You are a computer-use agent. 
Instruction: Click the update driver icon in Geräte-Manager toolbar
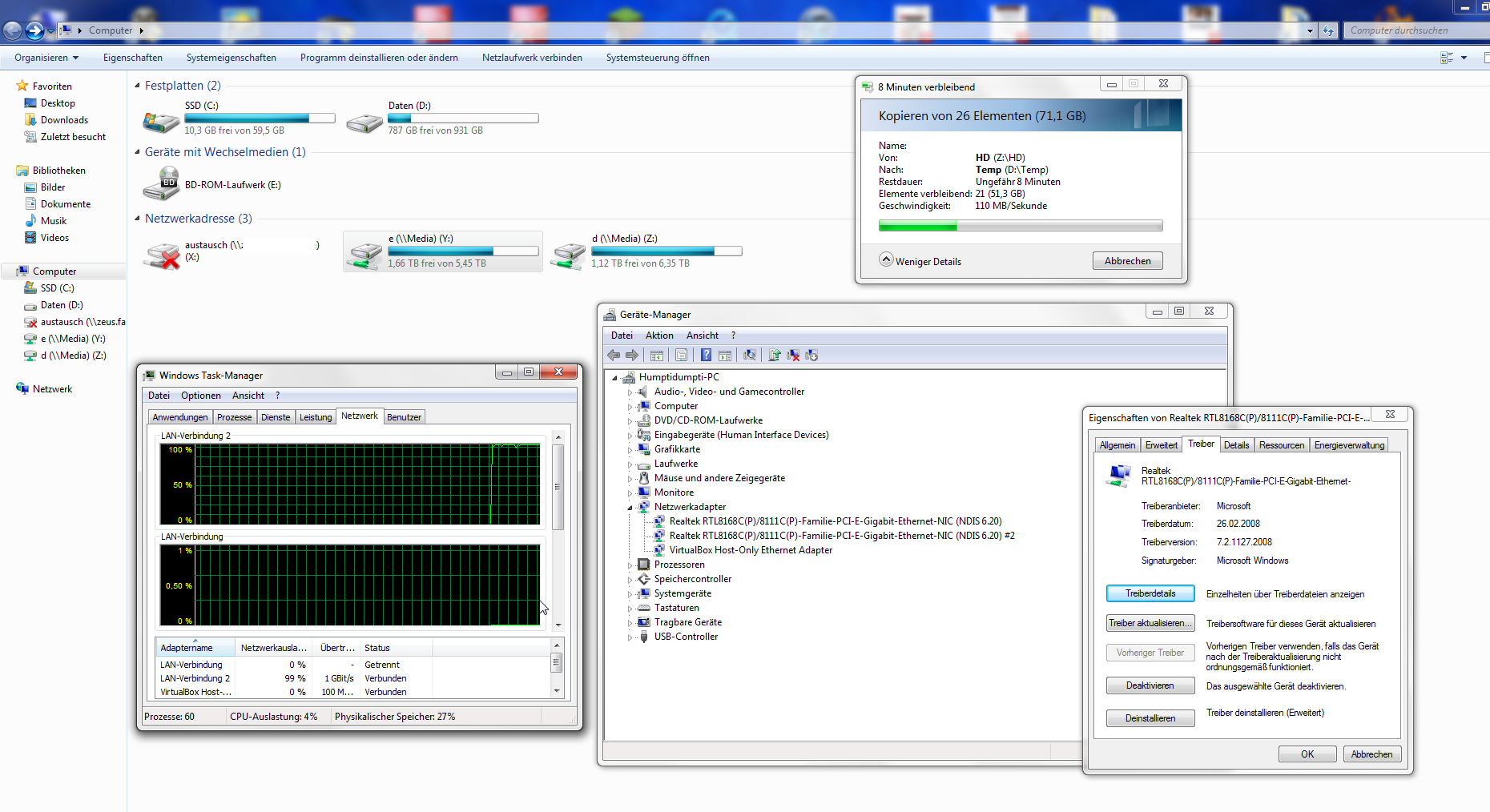[775, 356]
